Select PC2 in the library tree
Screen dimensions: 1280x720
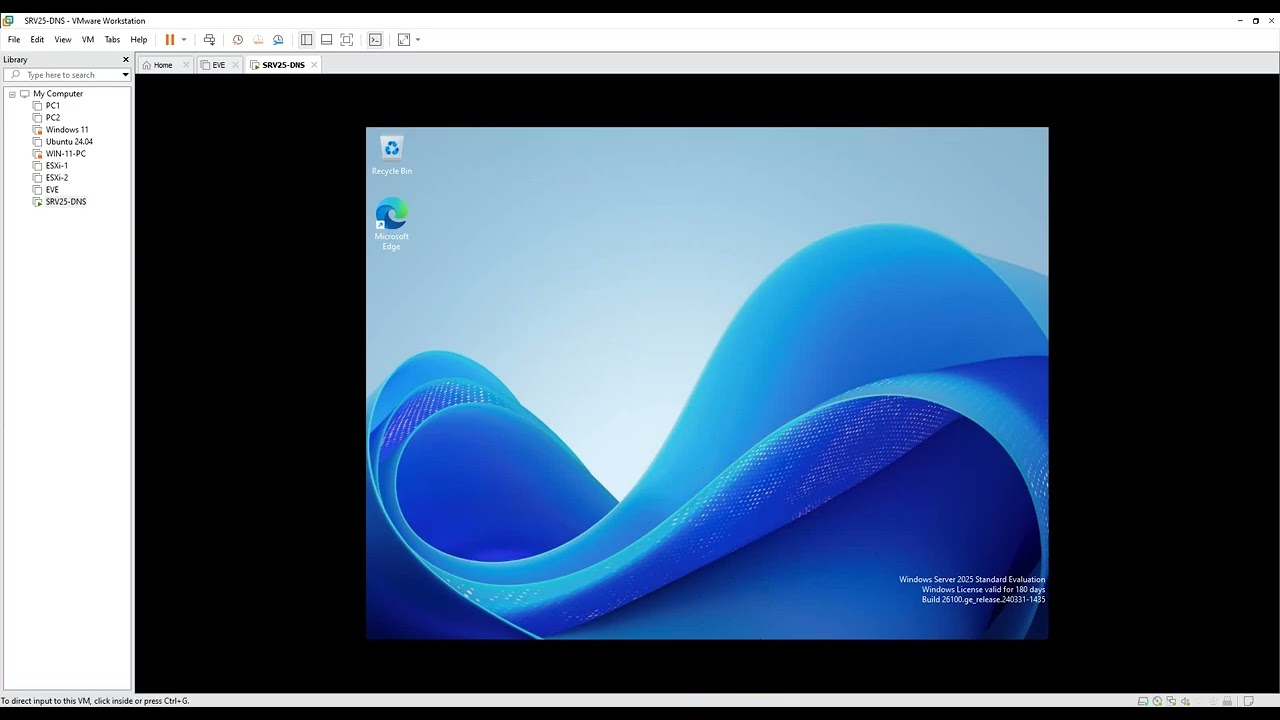click(x=53, y=118)
